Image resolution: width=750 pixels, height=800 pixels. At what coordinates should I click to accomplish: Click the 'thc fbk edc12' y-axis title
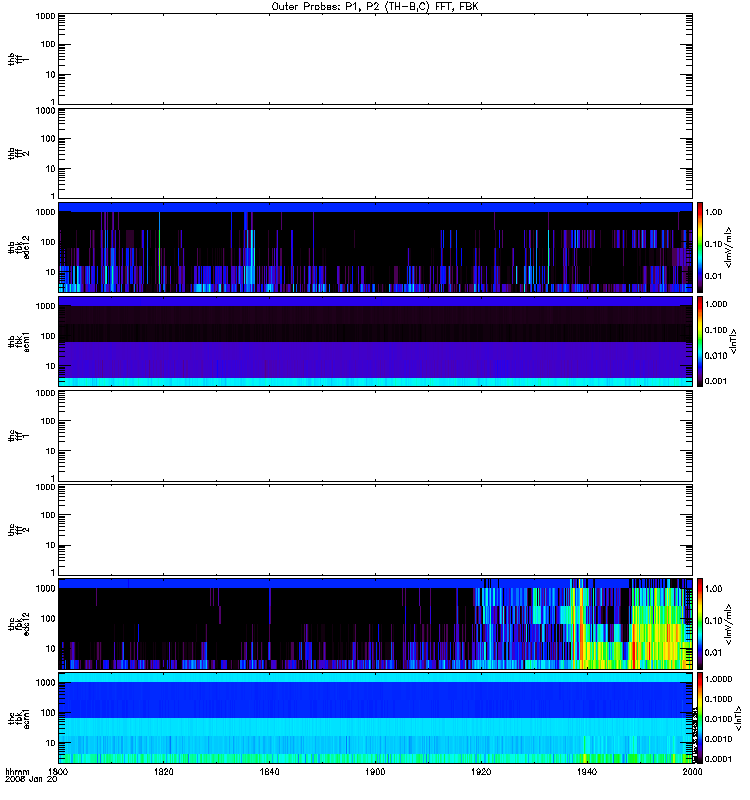tap(18, 624)
